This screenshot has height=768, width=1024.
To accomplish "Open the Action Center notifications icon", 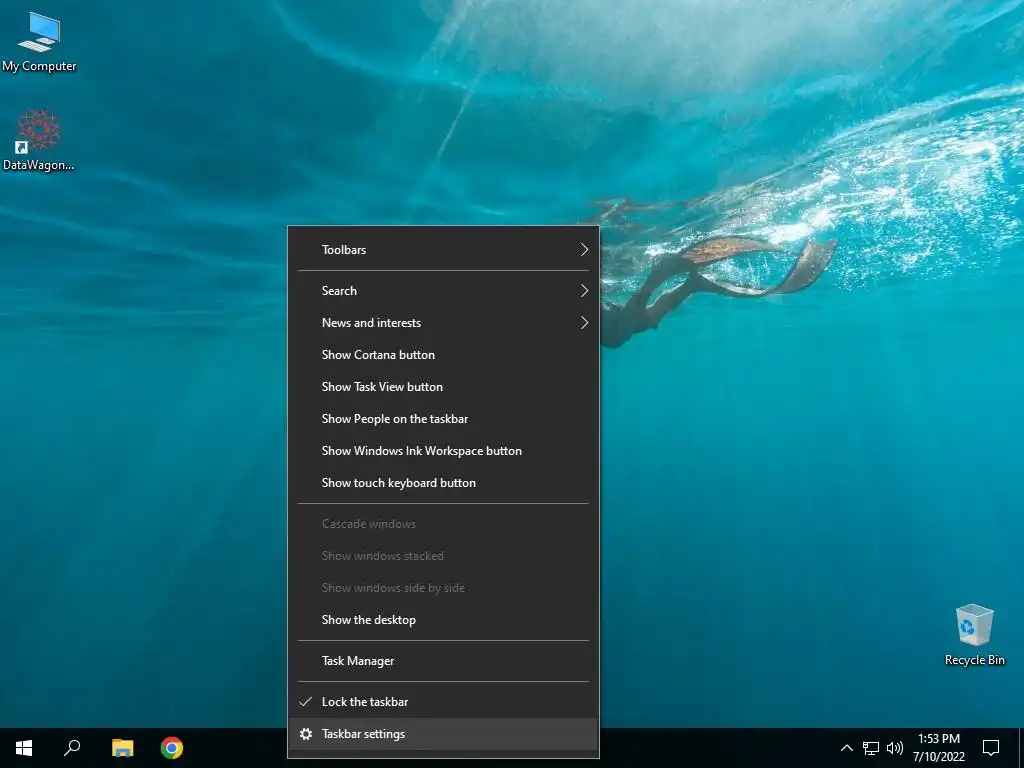I will pyautogui.click(x=991, y=748).
